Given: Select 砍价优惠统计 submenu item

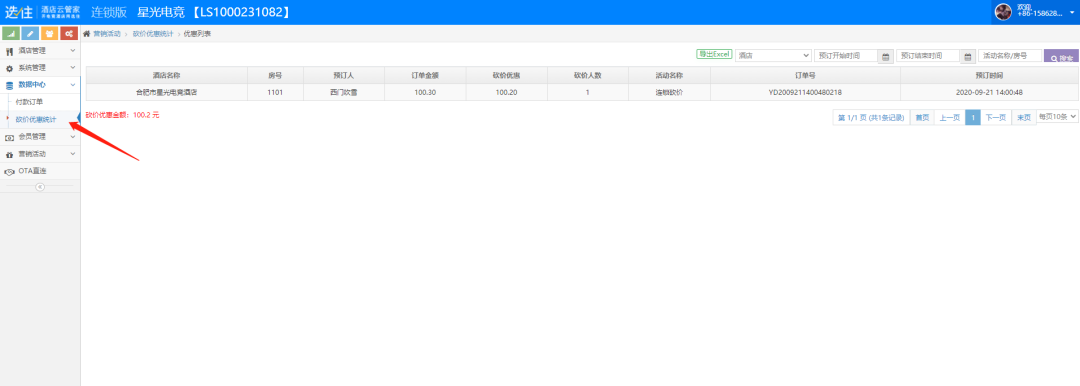Looking at the screenshot, I should (x=36, y=119).
